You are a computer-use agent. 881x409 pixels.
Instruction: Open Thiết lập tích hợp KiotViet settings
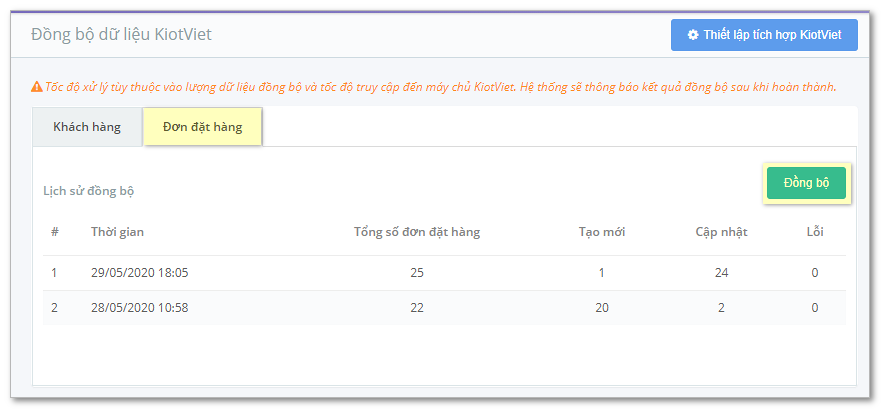coord(764,35)
